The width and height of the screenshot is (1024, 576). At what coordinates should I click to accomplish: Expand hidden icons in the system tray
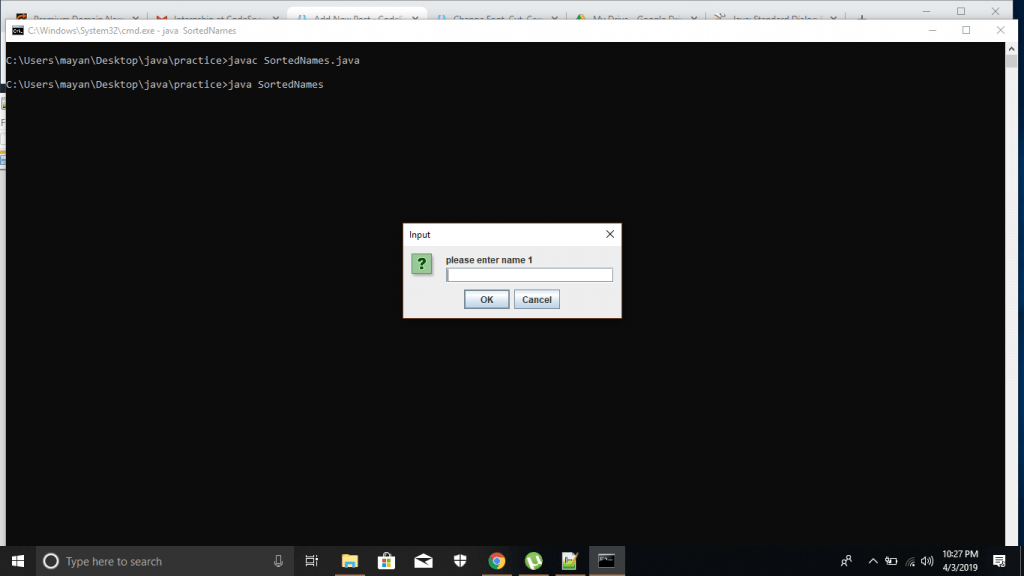click(872, 561)
